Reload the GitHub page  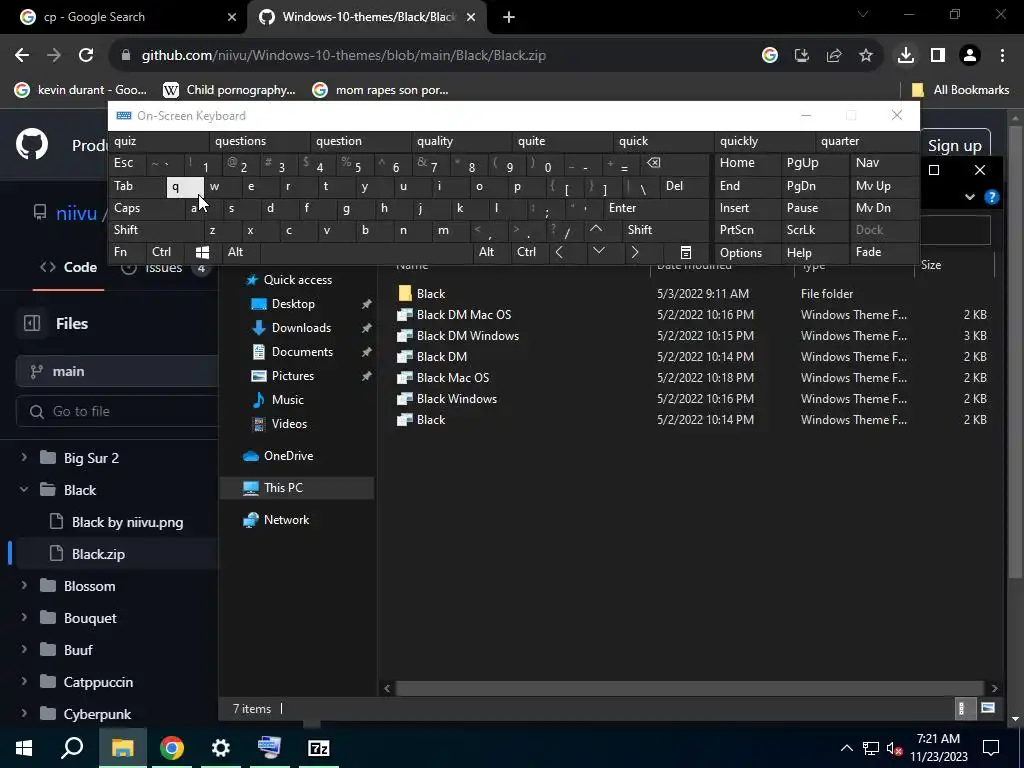(86, 56)
